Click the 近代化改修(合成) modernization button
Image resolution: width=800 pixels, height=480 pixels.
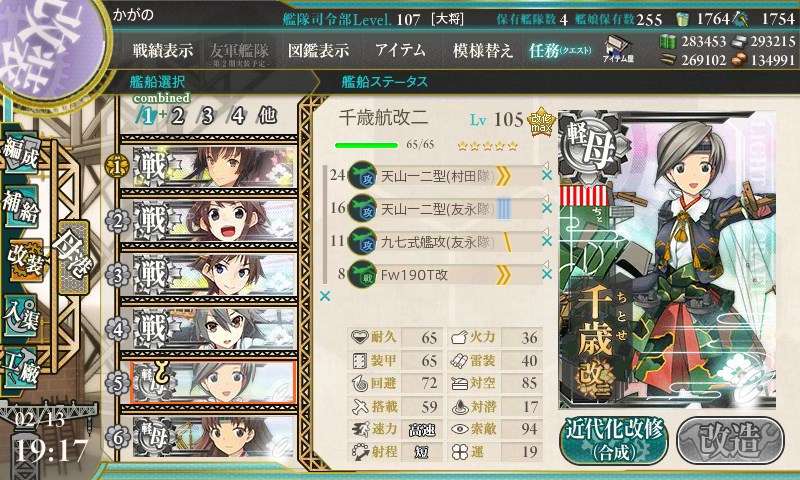pyautogui.click(x=614, y=441)
